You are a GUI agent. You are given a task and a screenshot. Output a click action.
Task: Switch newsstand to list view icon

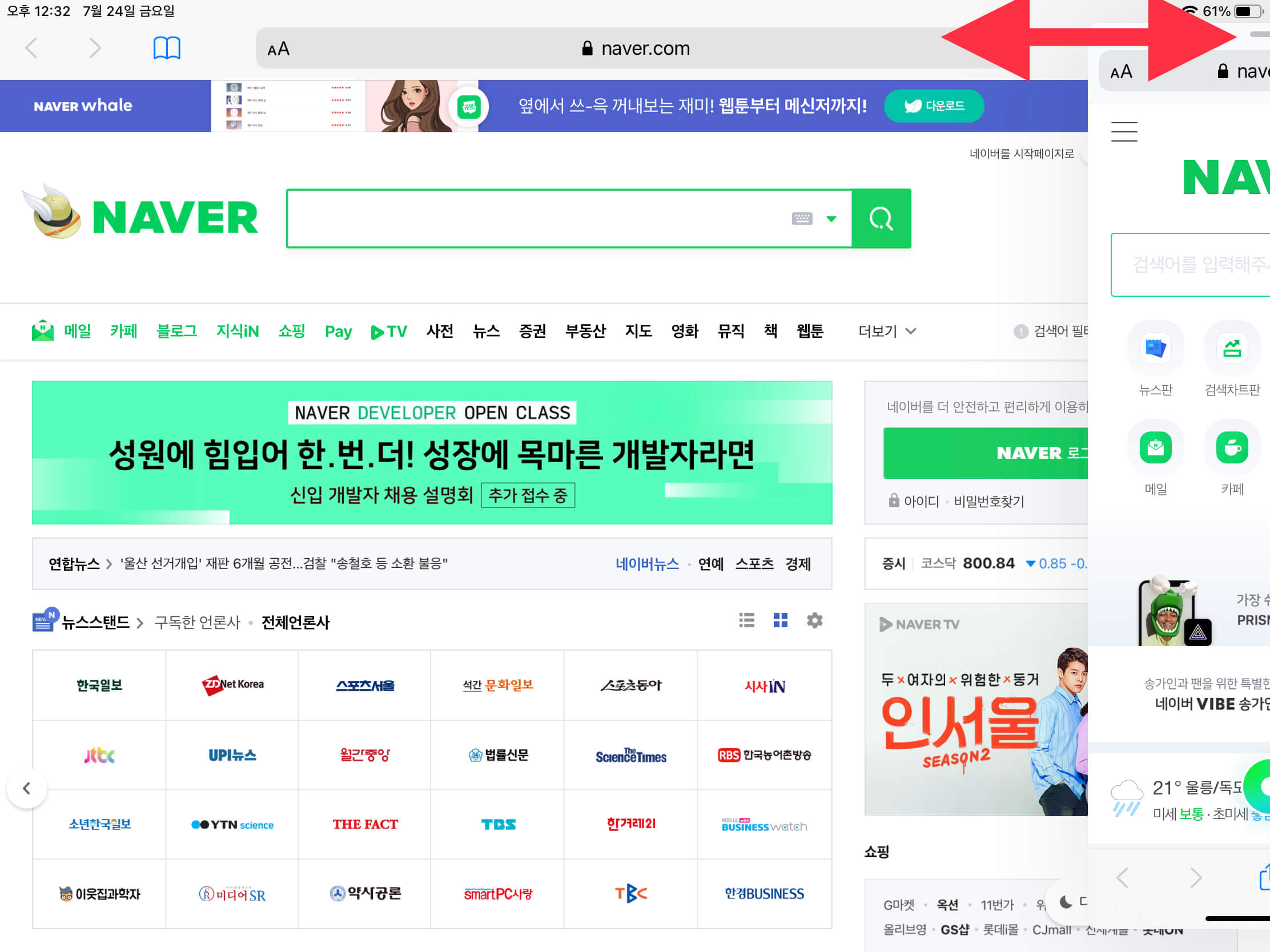click(x=746, y=620)
